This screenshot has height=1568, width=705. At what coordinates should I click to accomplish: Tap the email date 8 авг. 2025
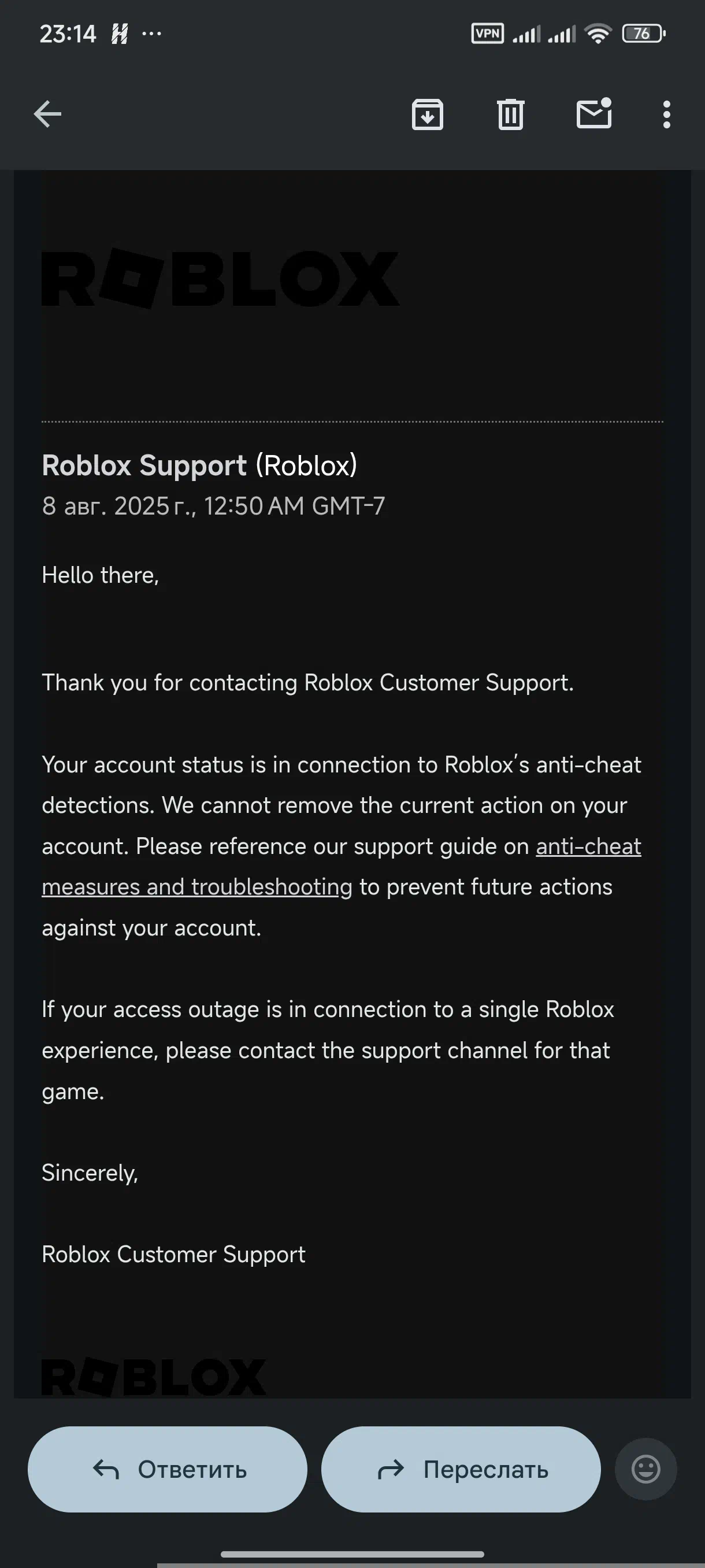(213, 506)
